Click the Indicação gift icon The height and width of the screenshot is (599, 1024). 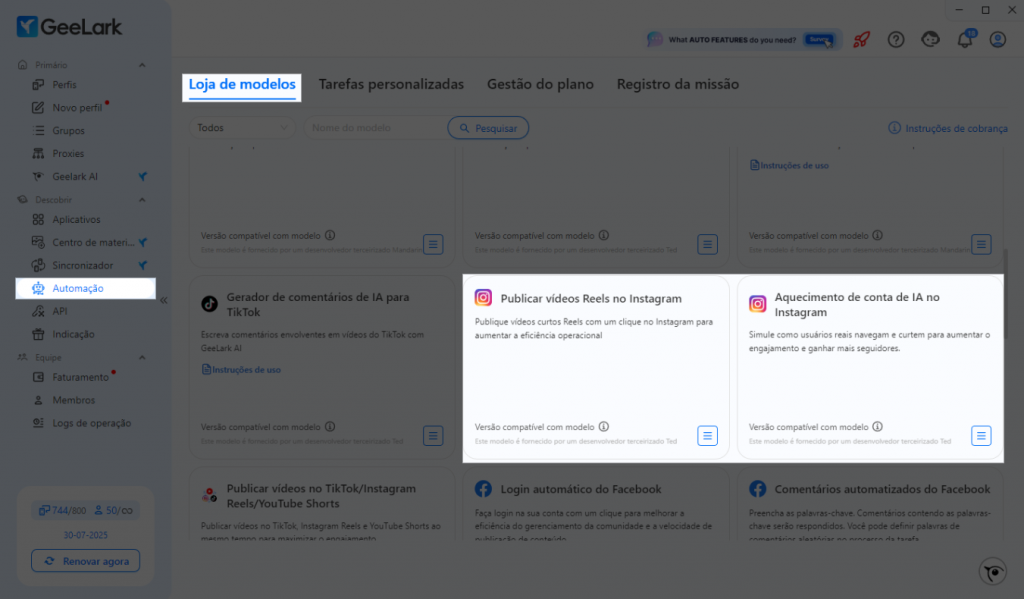(x=39, y=334)
